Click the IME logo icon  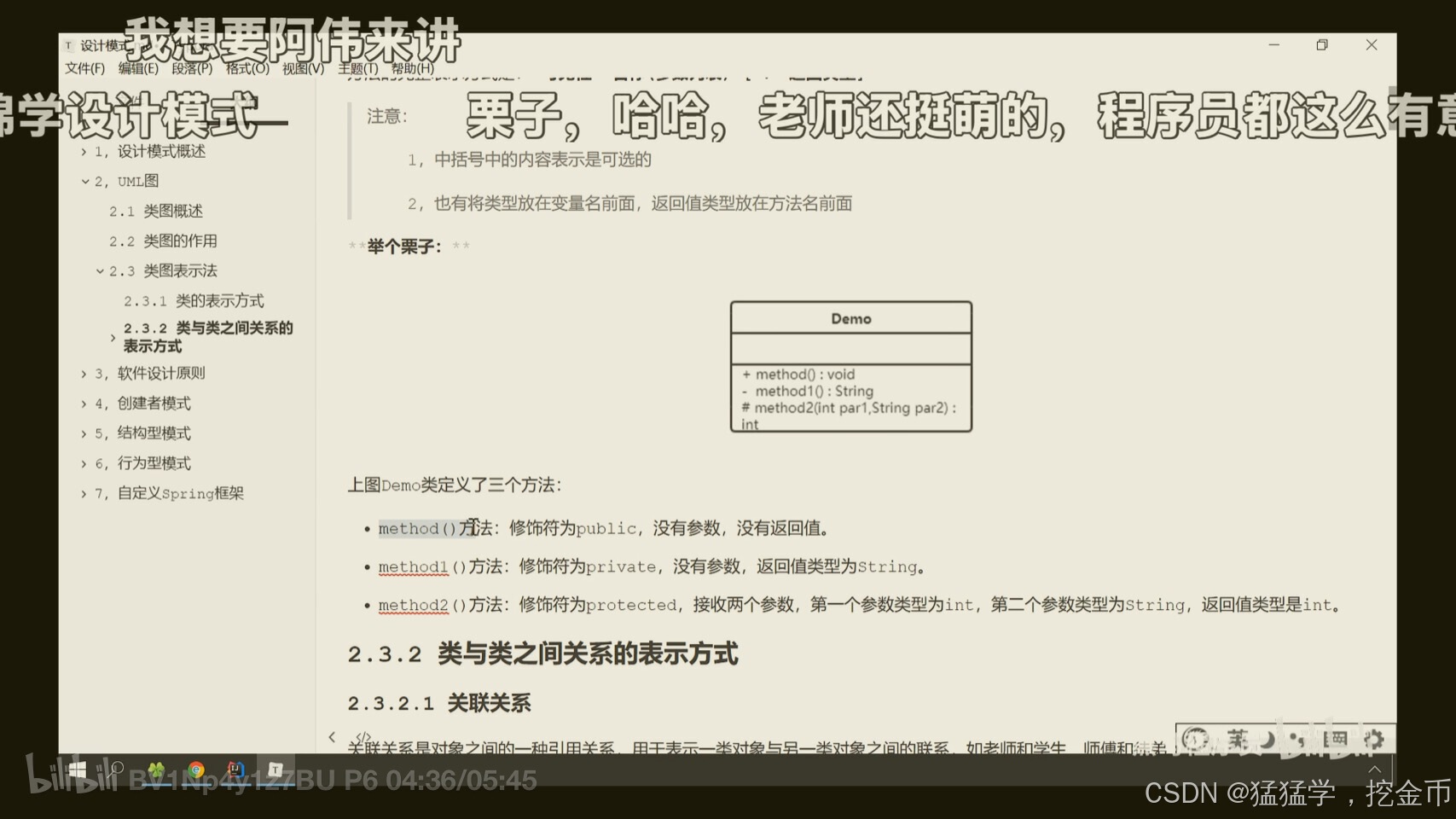(x=1196, y=739)
